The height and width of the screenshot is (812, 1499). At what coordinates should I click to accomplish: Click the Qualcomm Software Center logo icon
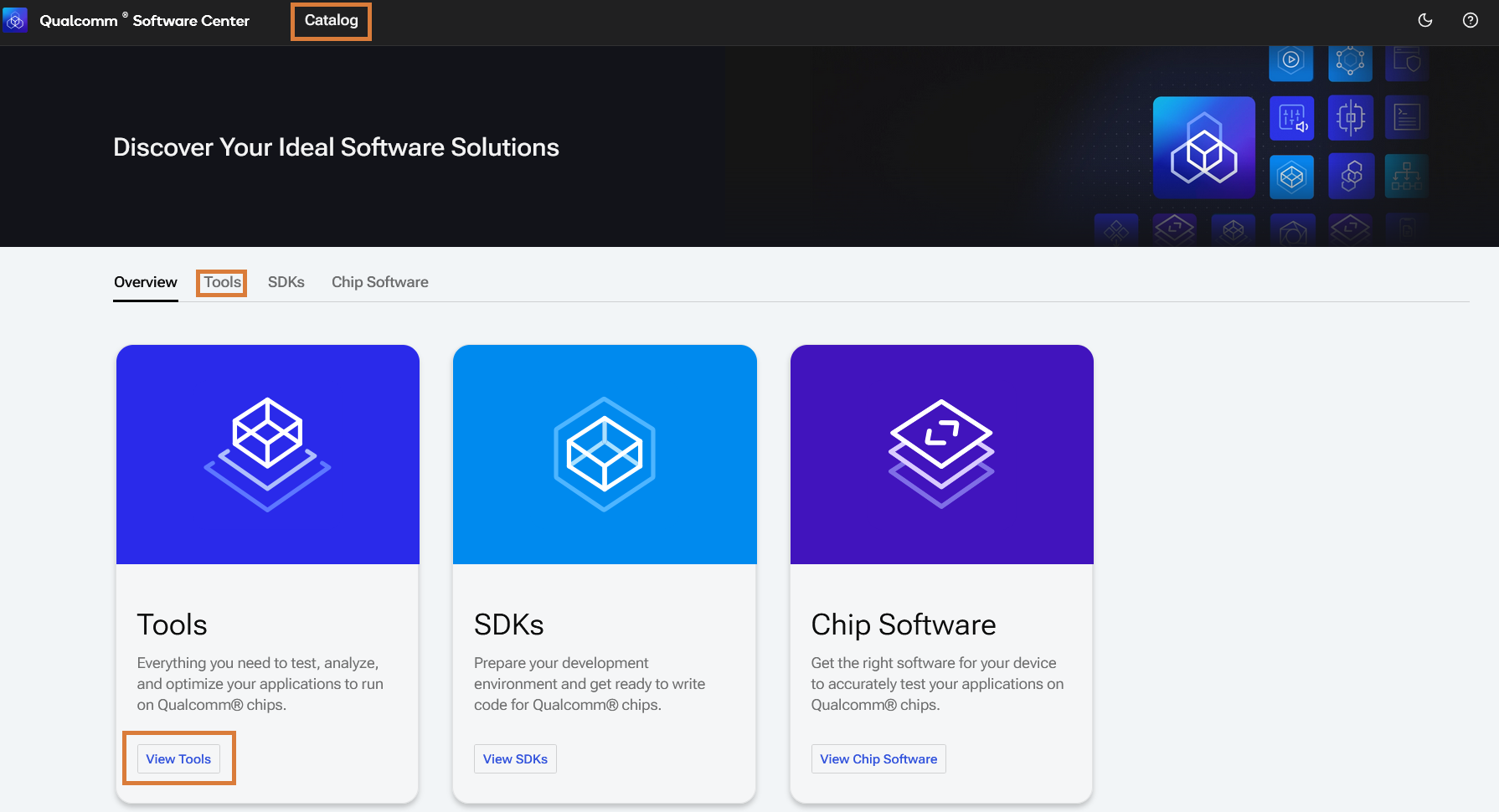[15, 20]
